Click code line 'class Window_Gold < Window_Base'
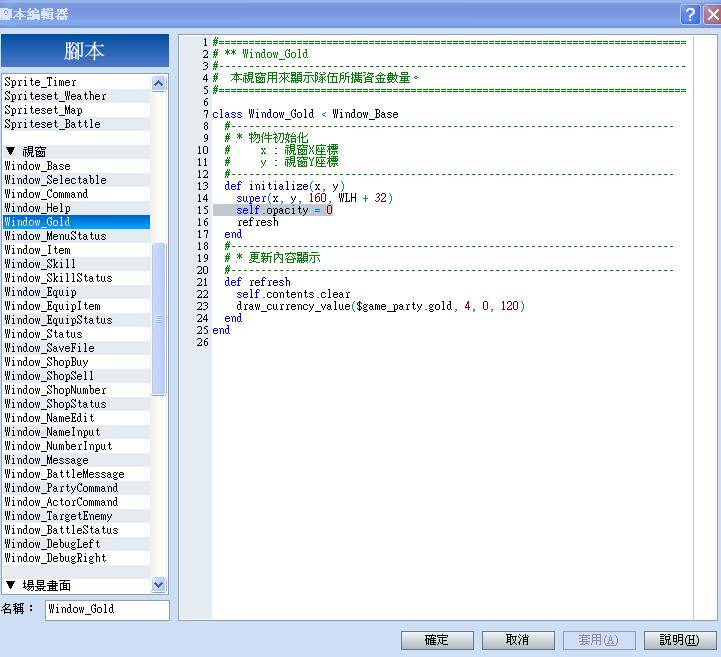The width and height of the screenshot is (721, 657). pos(305,114)
